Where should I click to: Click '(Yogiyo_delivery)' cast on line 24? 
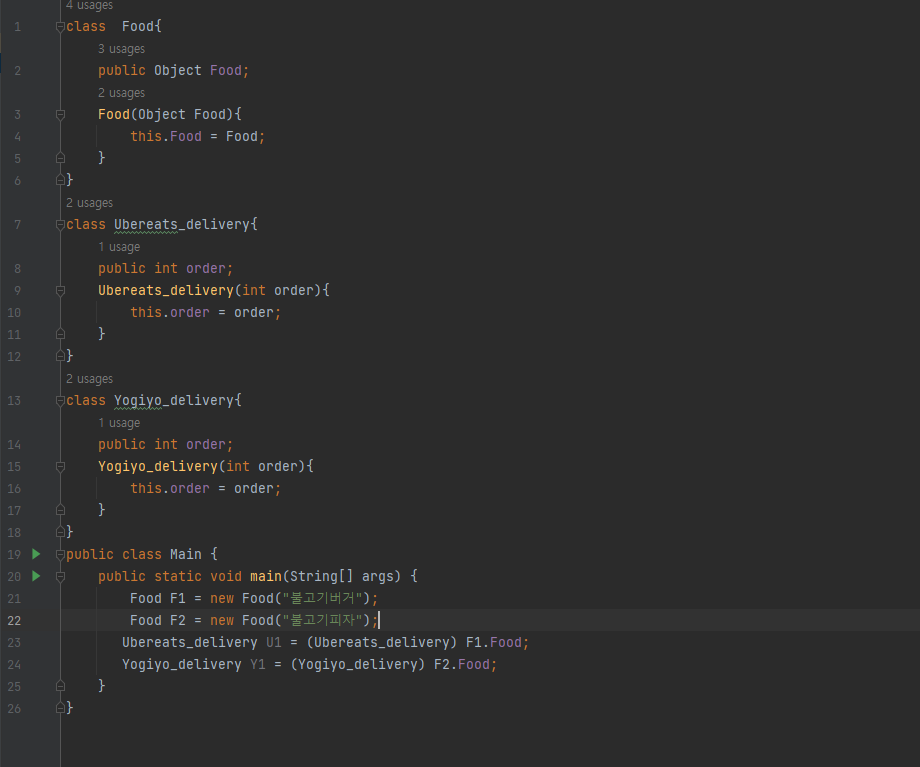pyautogui.click(x=358, y=664)
